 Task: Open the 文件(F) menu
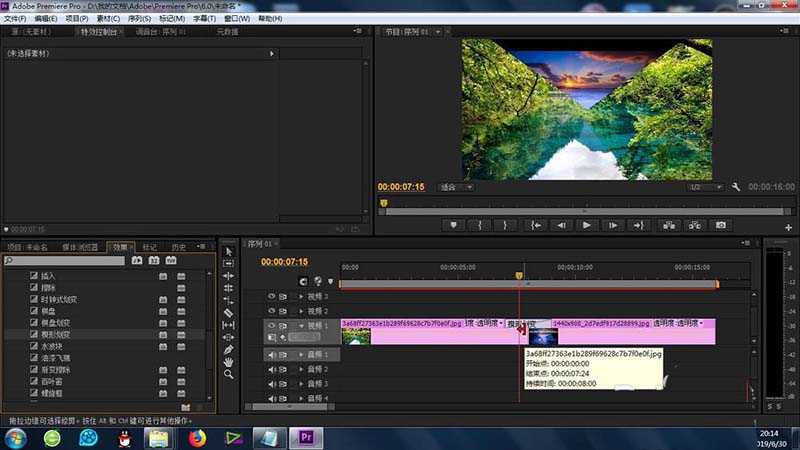(x=15, y=18)
